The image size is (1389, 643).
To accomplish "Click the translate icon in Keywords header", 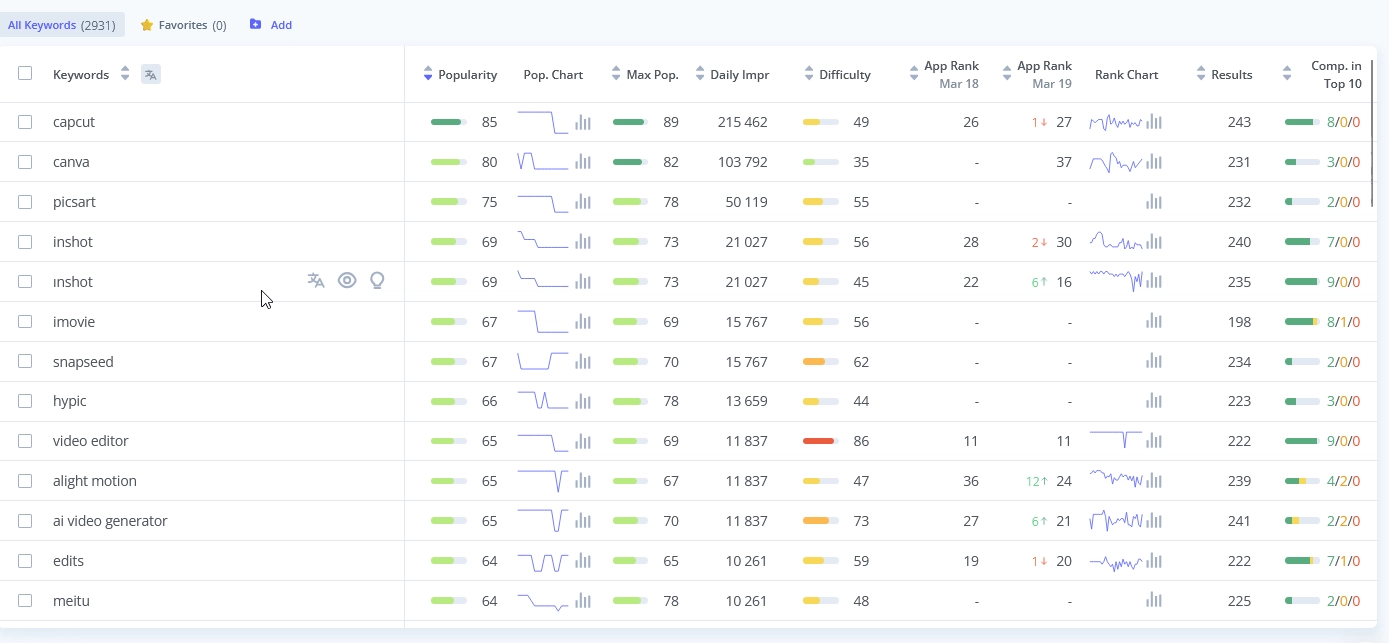I will point(151,74).
